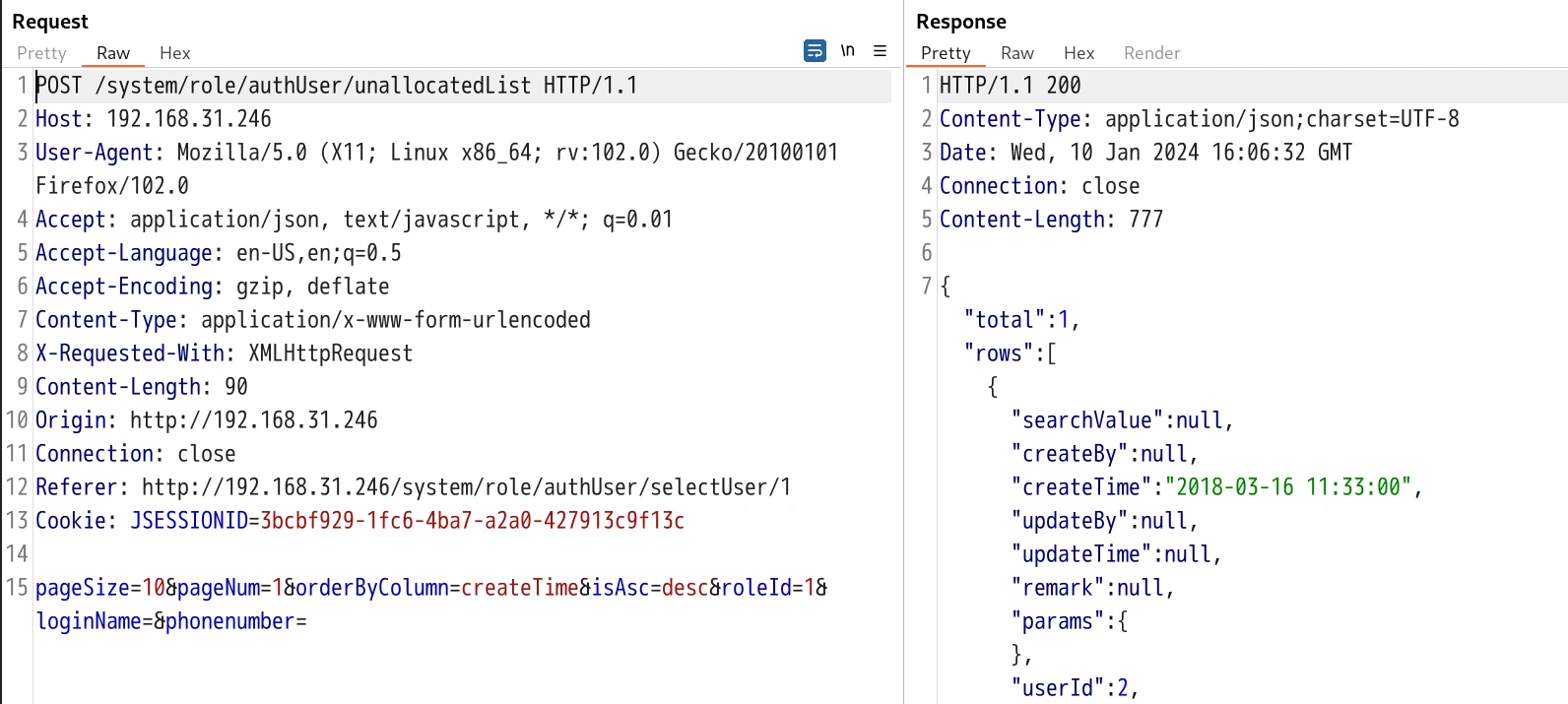Click the X-Requested-With header line

pyautogui.click(x=224, y=353)
